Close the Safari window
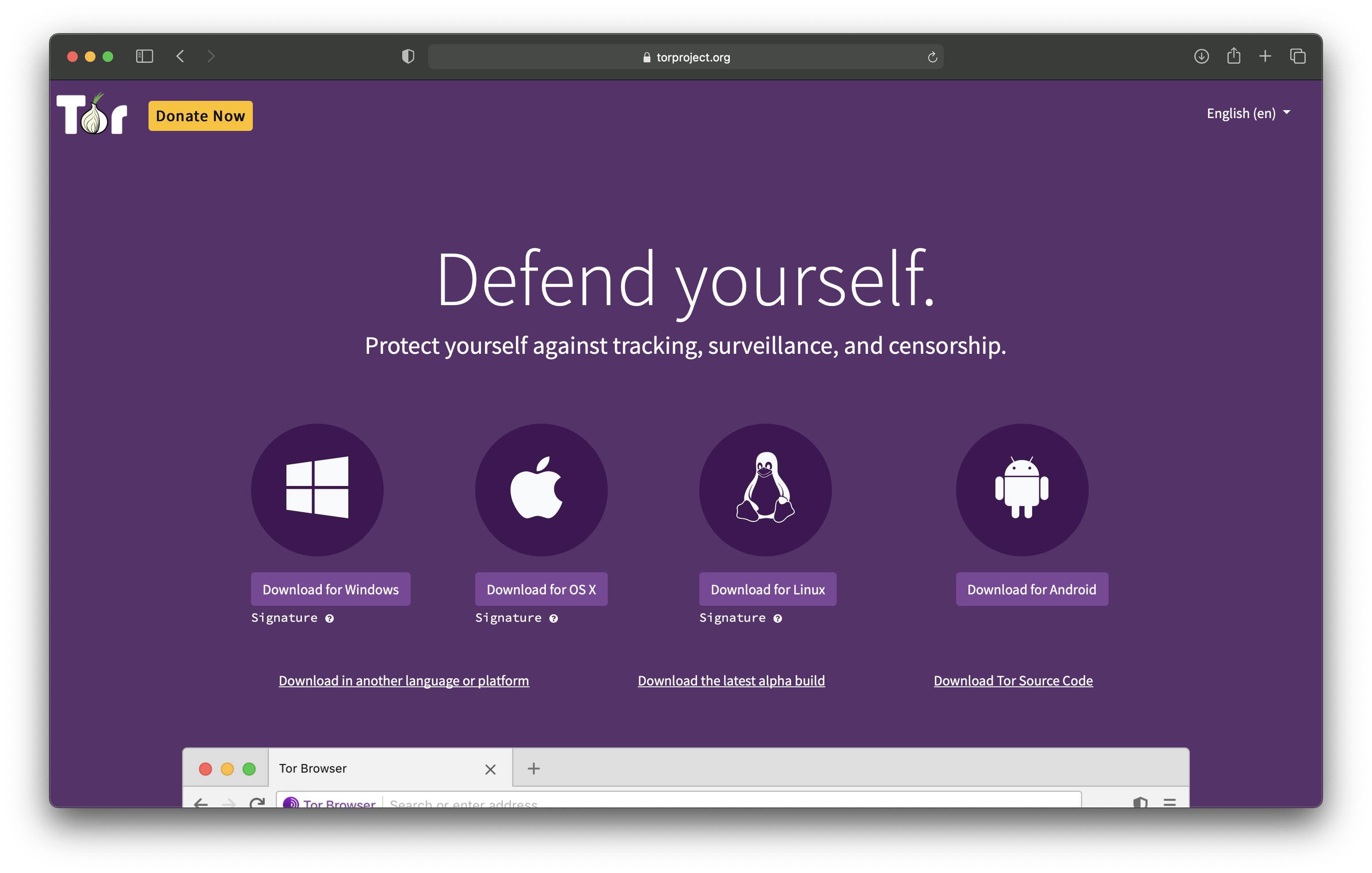The height and width of the screenshot is (873, 1372). tap(72, 57)
